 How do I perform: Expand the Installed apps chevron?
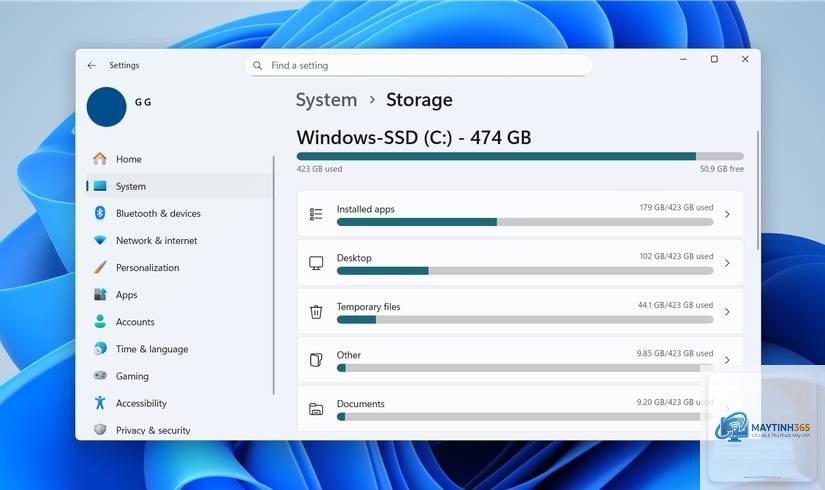coord(727,214)
